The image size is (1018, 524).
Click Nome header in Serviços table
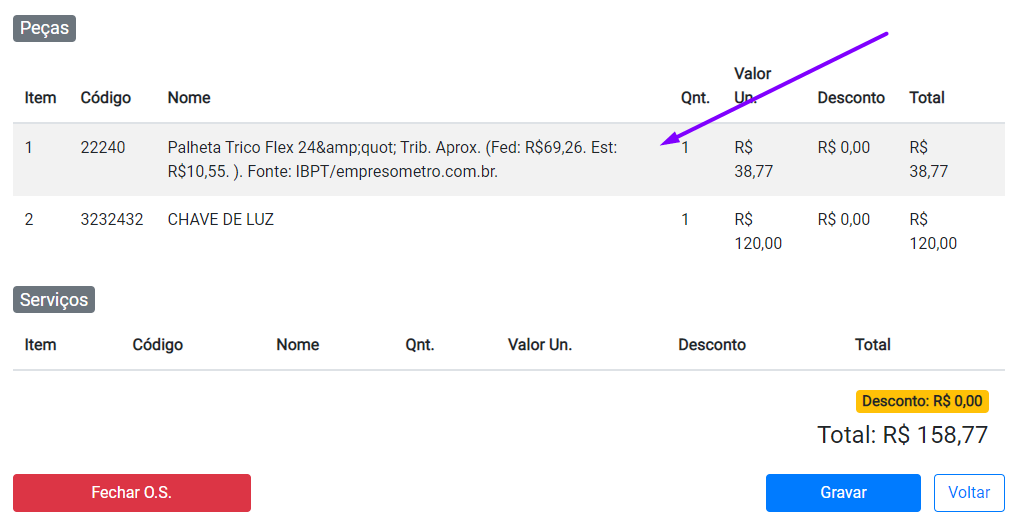coord(297,345)
